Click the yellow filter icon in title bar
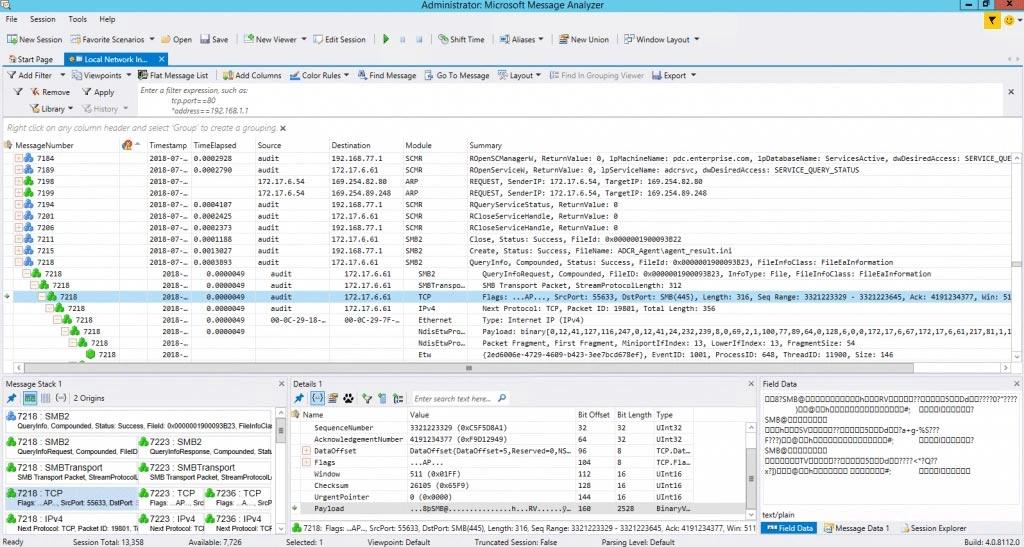Viewport: 1024px width, 547px height. pos(991,20)
